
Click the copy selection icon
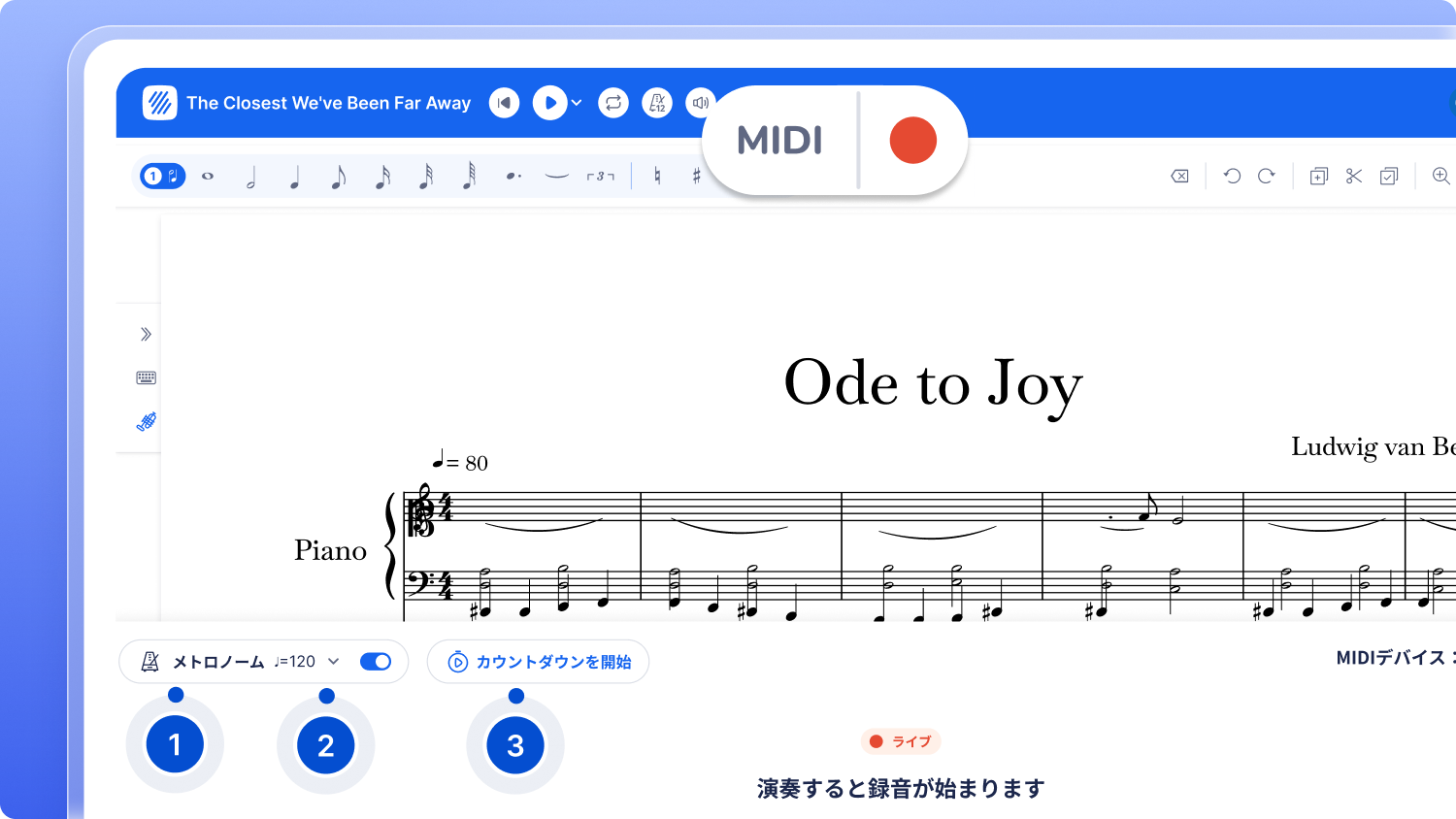pos(1318,176)
